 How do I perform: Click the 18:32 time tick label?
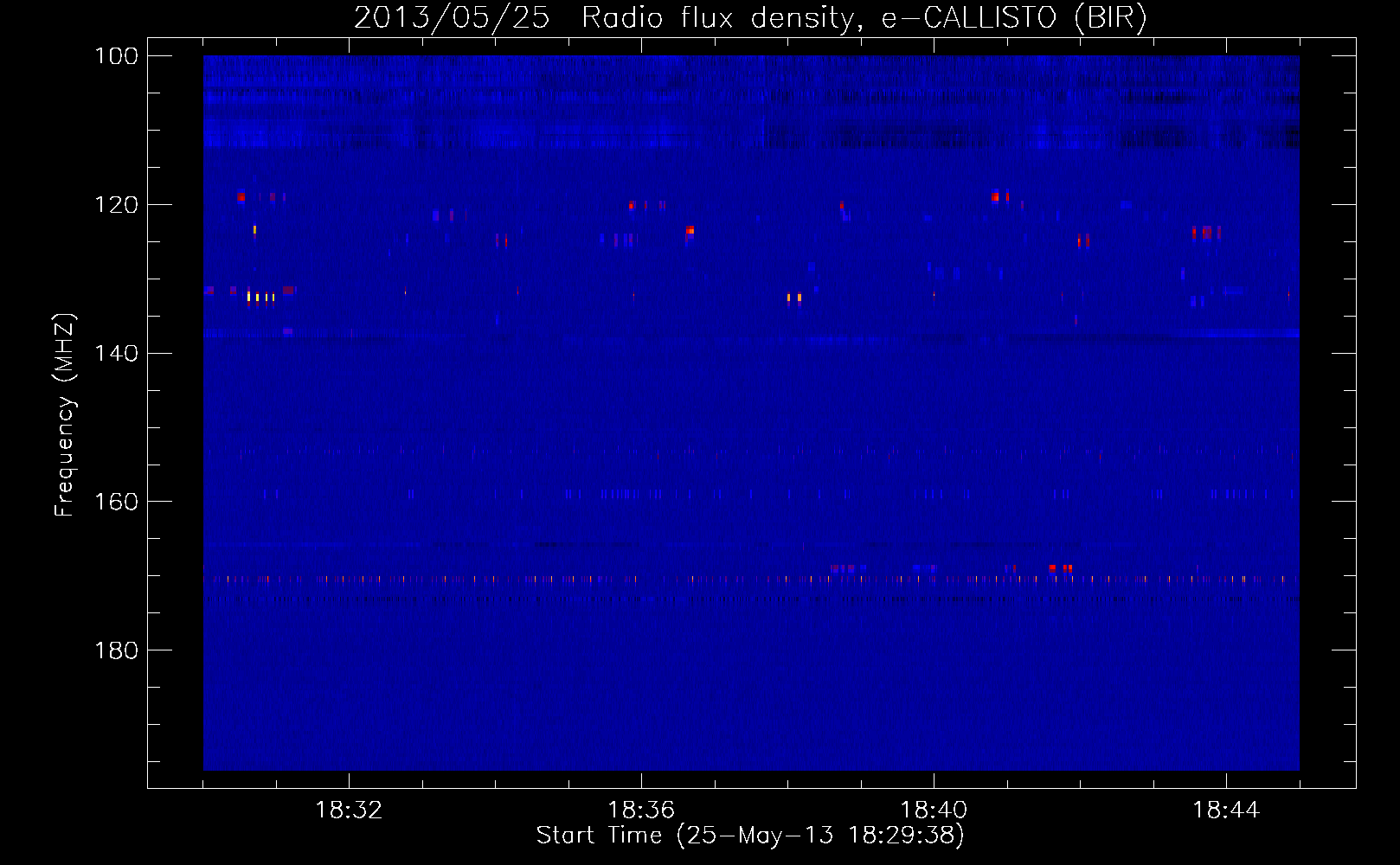[349, 810]
